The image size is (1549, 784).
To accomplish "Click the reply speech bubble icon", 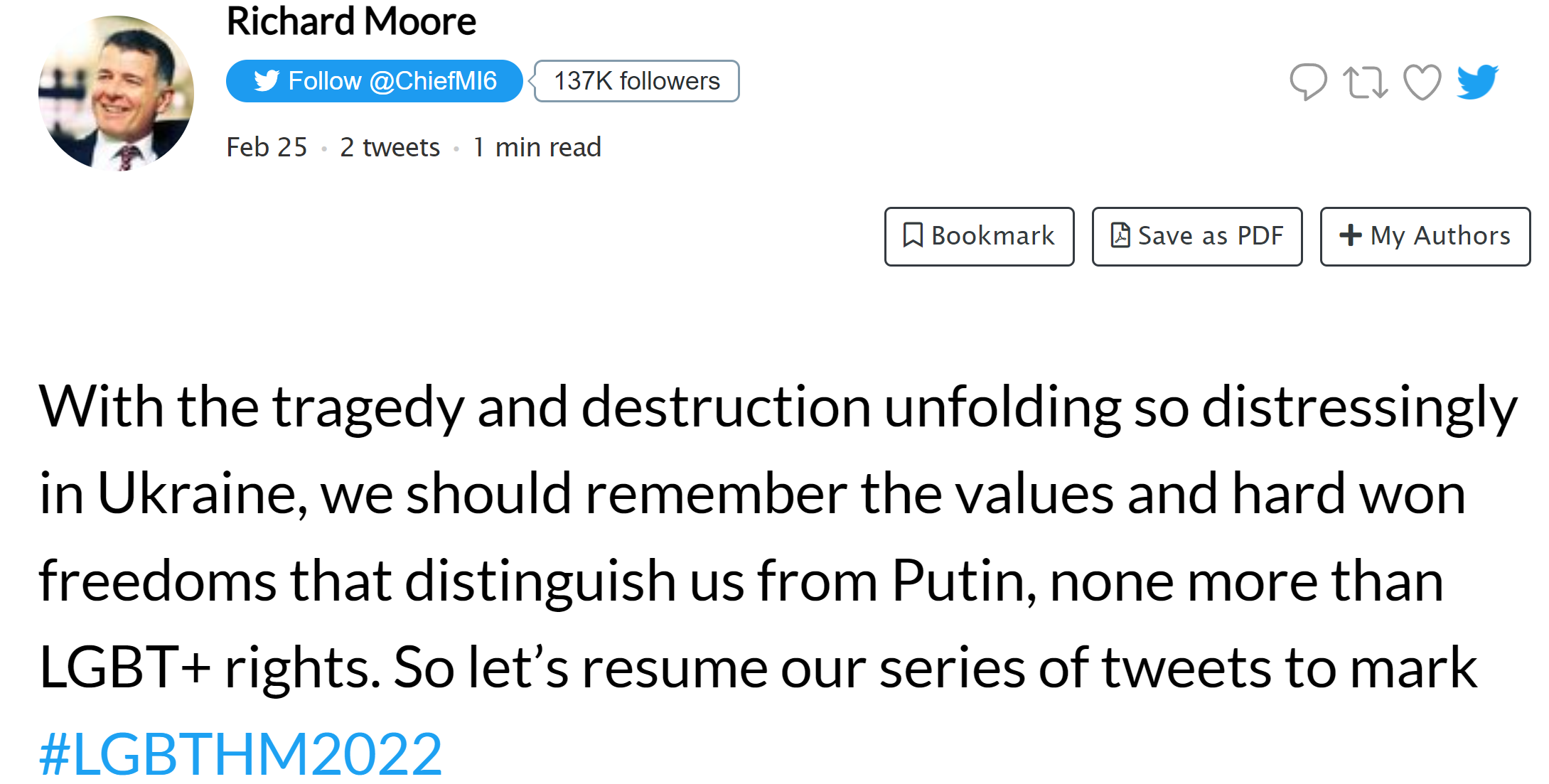I will point(1308,82).
